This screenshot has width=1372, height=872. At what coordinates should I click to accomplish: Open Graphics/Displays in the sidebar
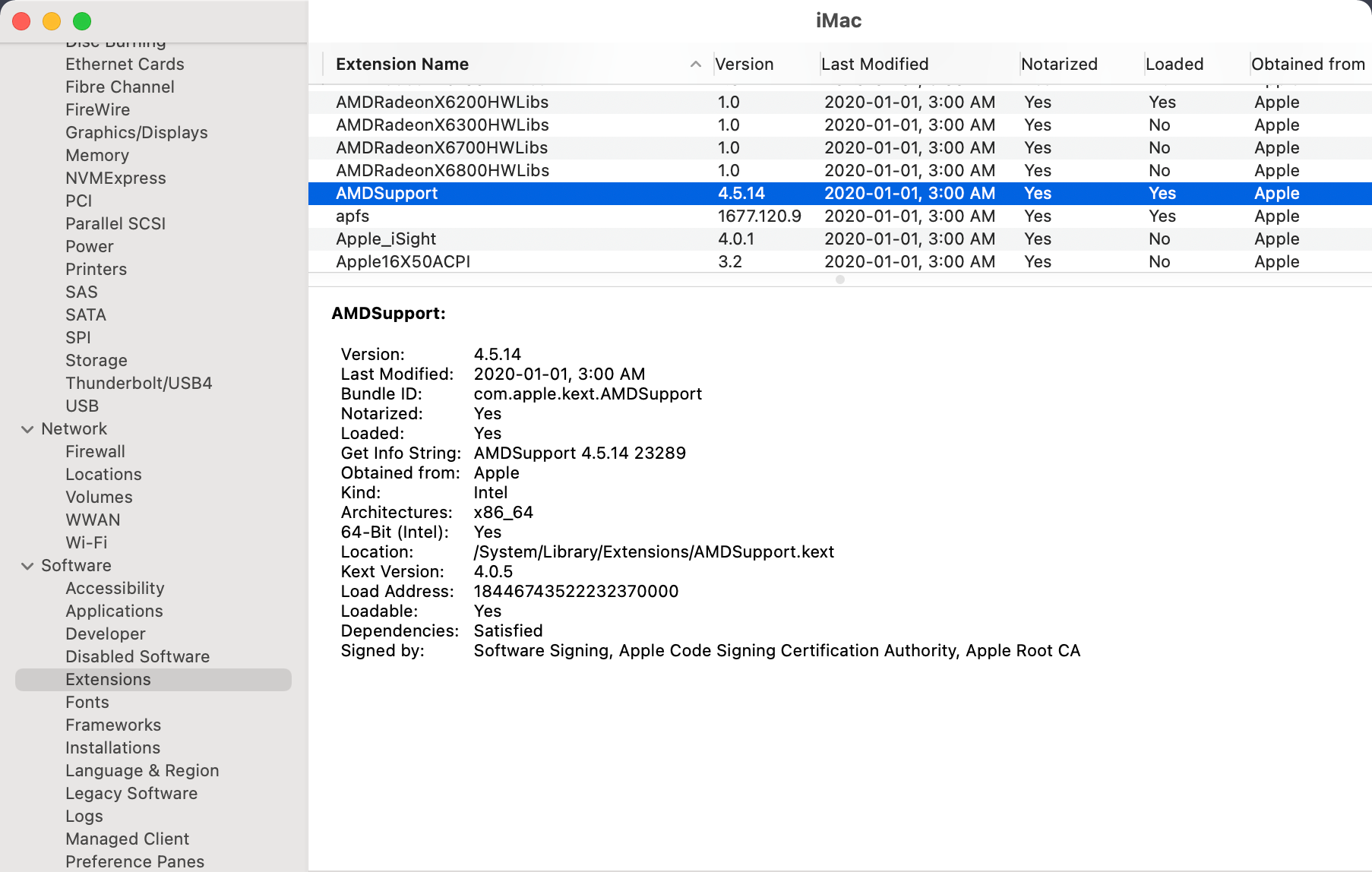coord(137,133)
